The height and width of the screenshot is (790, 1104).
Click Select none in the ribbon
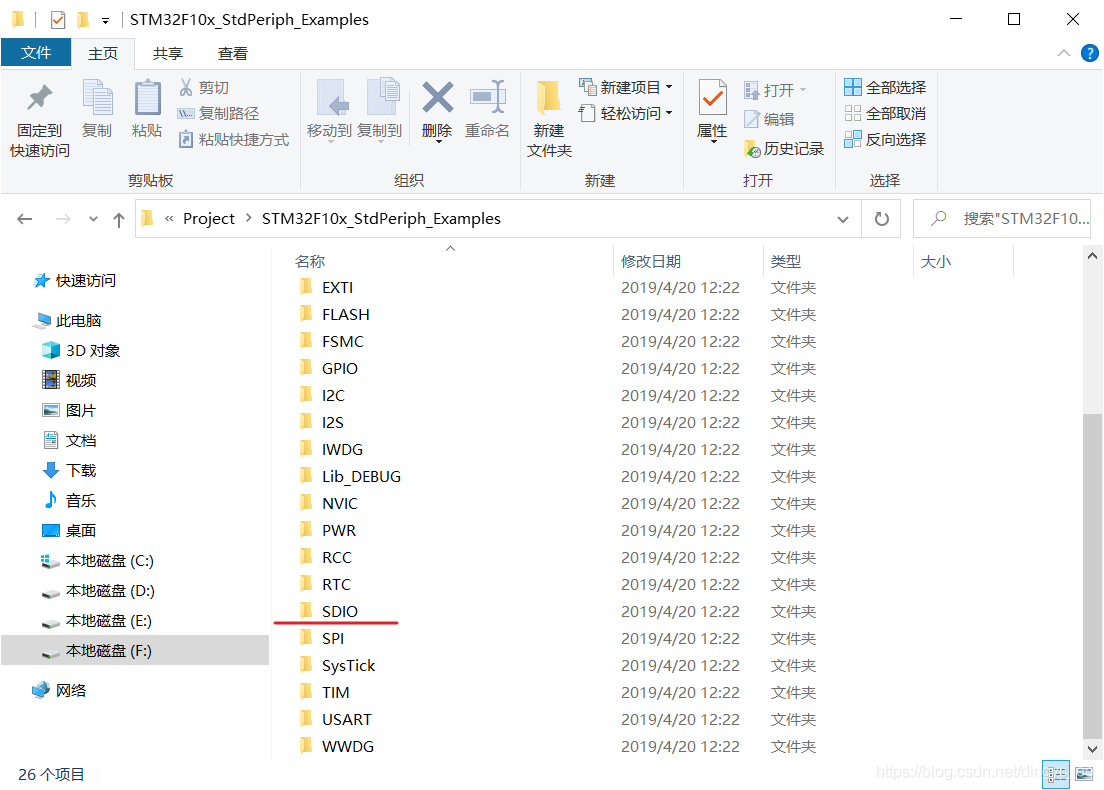(x=885, y=113)
